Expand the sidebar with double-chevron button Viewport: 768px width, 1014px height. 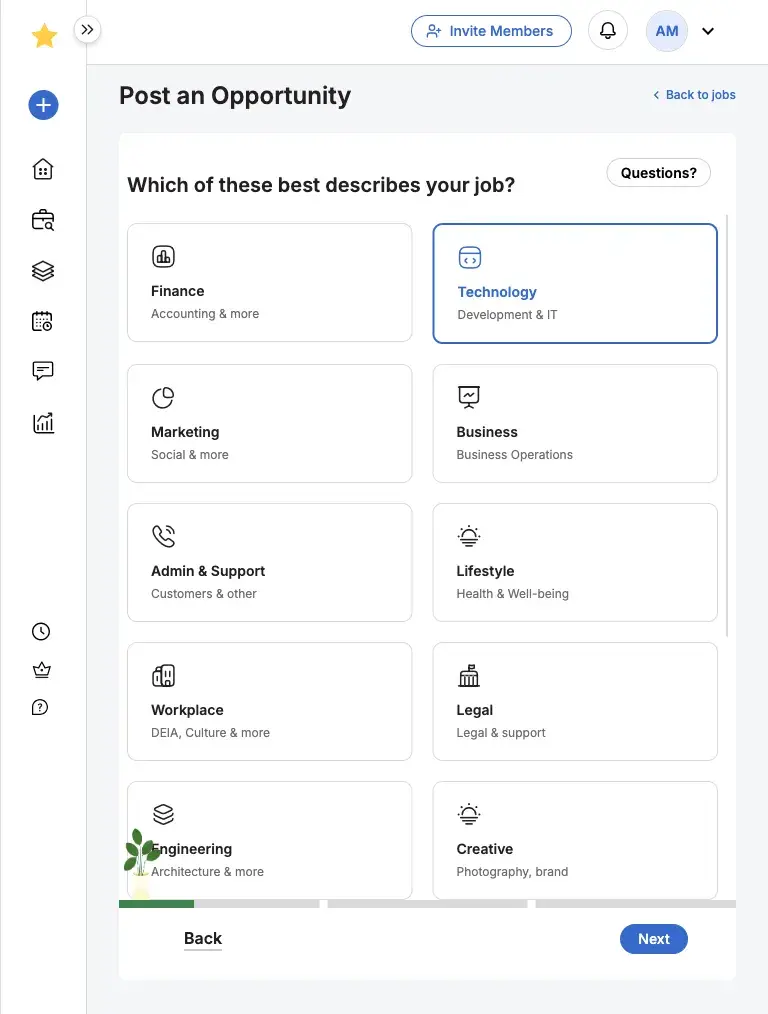(88, 30)
